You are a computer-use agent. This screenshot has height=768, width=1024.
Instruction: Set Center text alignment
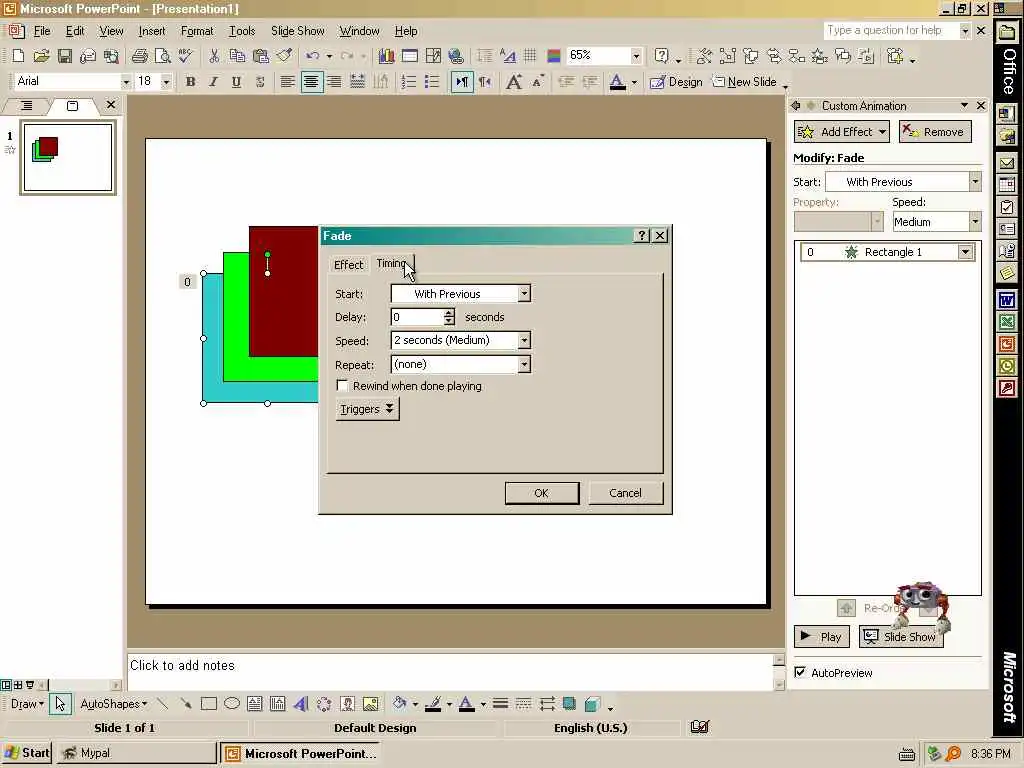point(312,82)
